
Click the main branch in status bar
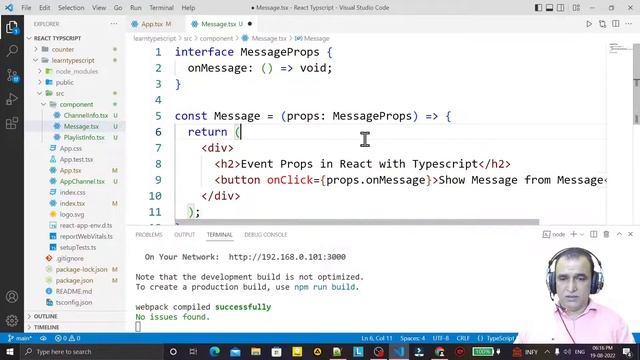pos(20,338)
